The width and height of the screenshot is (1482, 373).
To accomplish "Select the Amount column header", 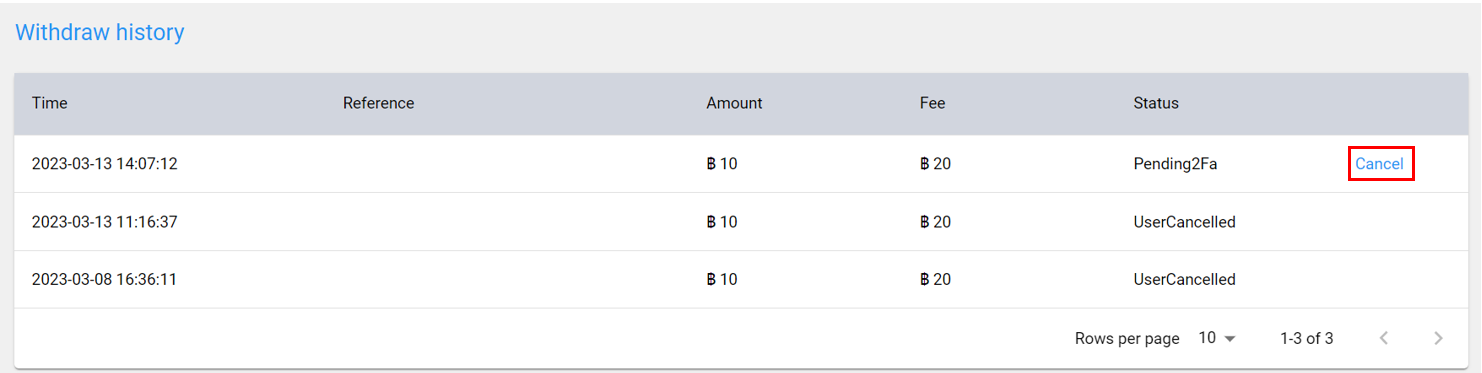I will click(x=734, y=103).
